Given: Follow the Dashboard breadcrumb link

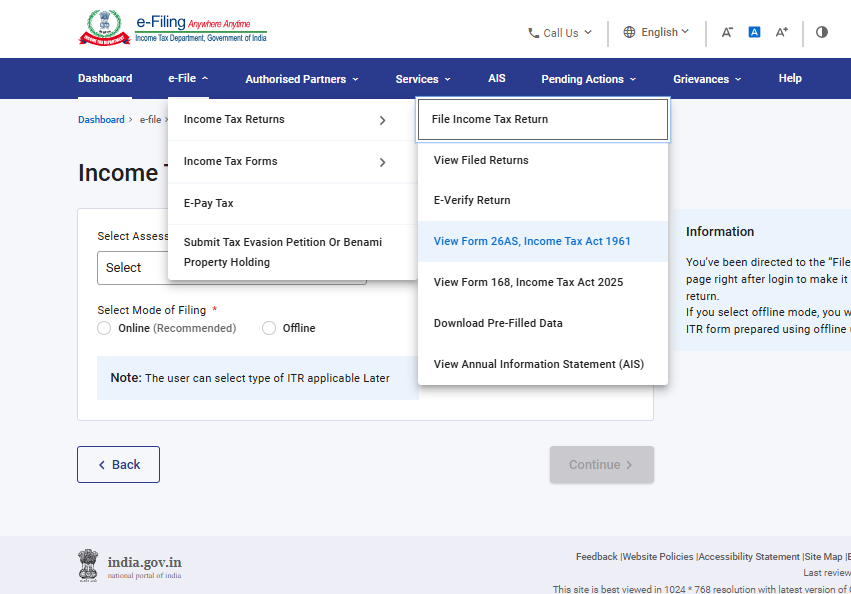Looking at the screenshot, I should (x=101, y=119).
